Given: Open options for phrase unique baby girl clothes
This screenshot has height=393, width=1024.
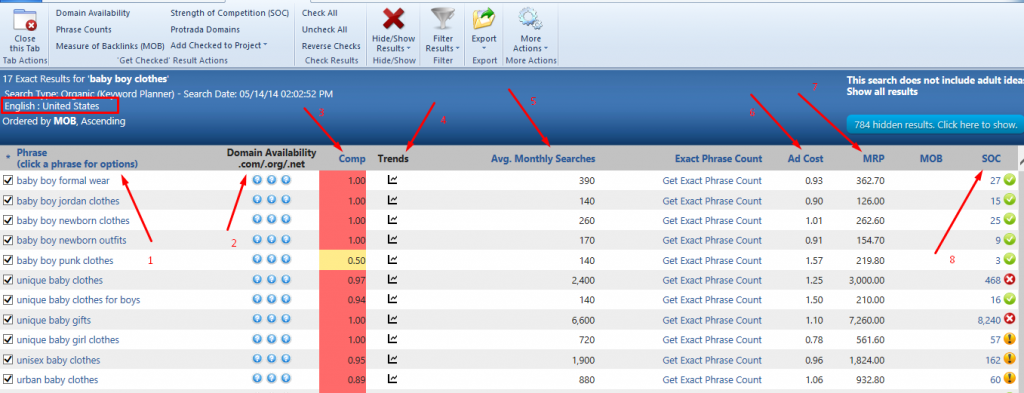Looking at the screenshot, I should [x=68, y=339].
